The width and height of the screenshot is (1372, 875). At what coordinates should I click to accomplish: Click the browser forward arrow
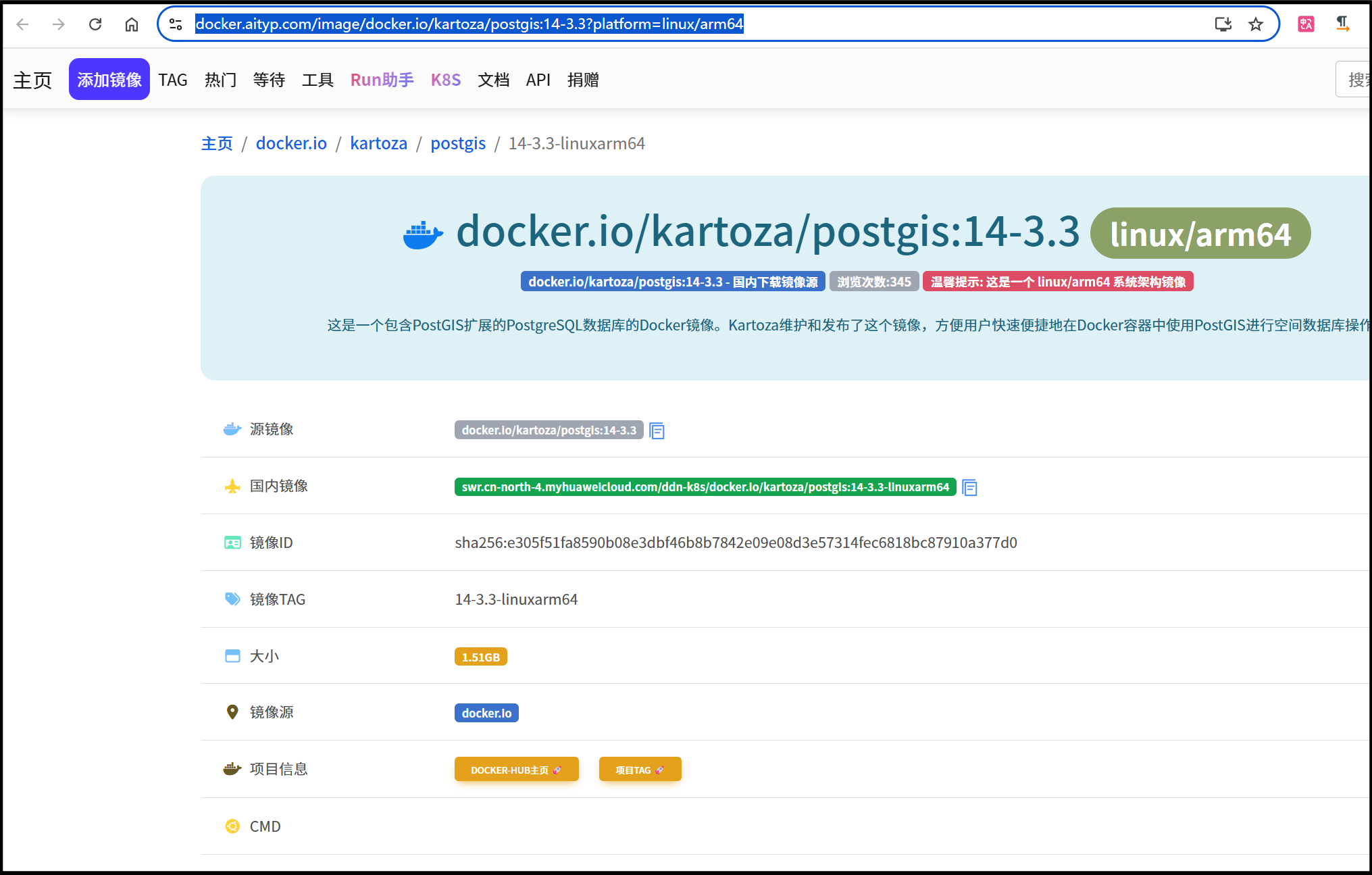click(x=59, y=24)
